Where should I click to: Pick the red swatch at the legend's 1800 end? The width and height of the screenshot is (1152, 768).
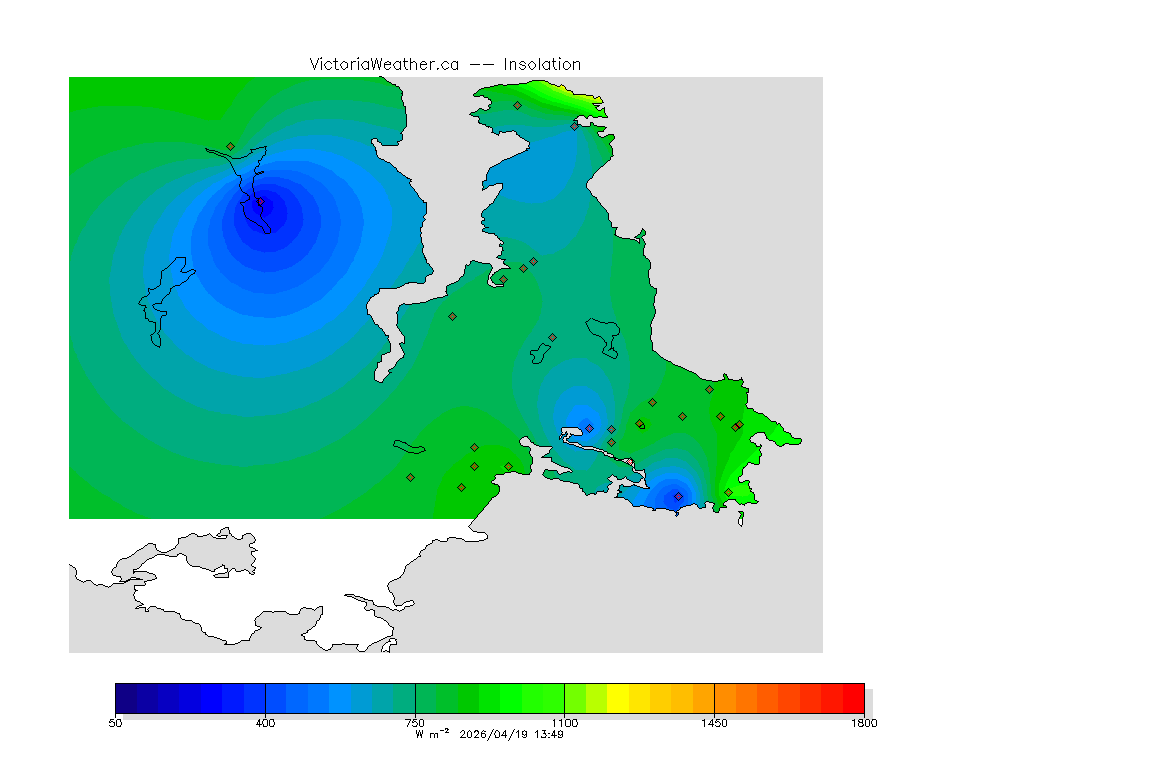click(853, 697)
